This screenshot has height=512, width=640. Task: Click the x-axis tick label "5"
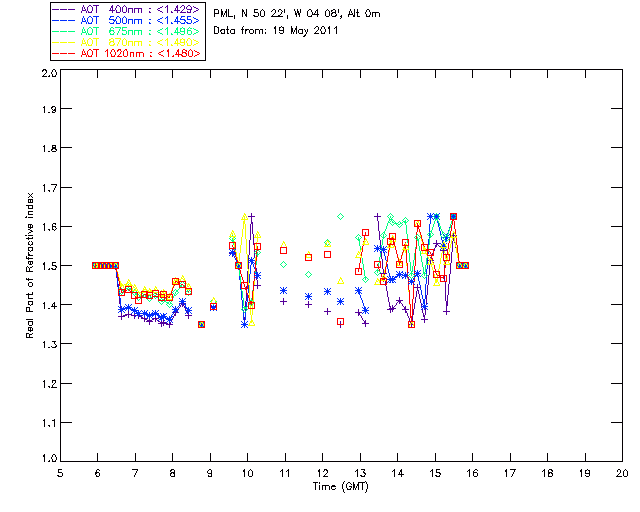[x=60, y=473]
